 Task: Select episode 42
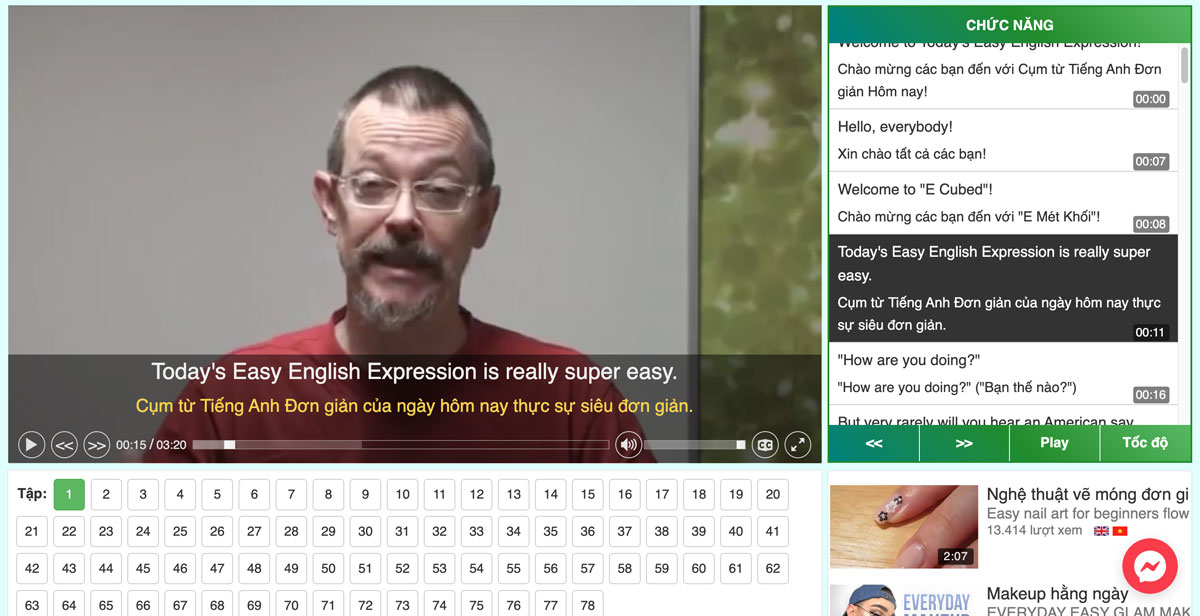click(32, 568)
